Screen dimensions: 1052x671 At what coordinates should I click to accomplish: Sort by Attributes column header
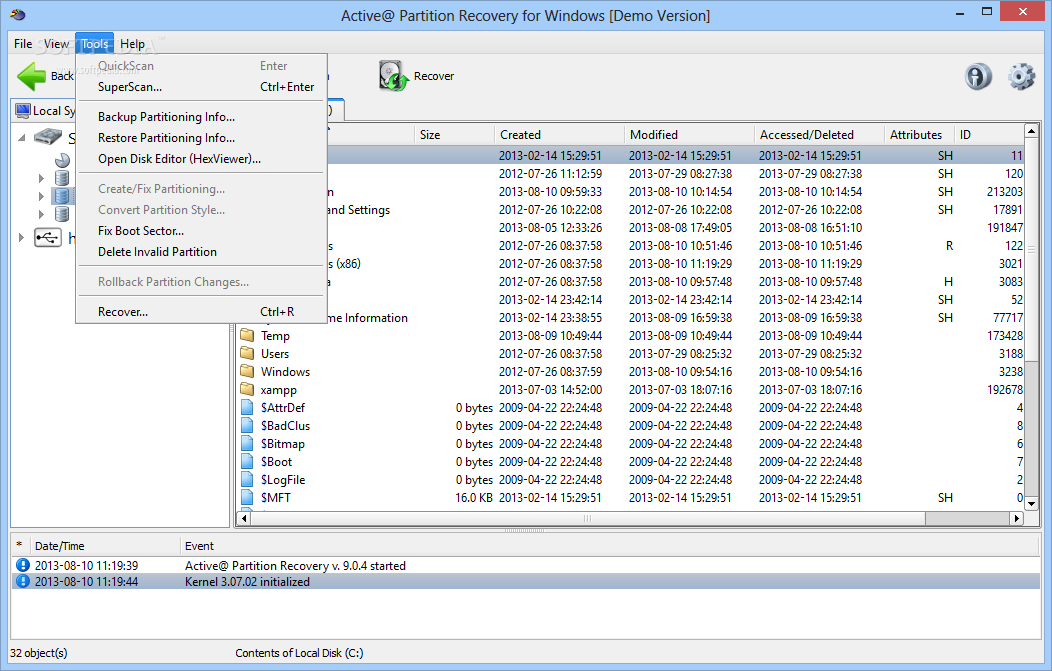click(x=920, y=135)
